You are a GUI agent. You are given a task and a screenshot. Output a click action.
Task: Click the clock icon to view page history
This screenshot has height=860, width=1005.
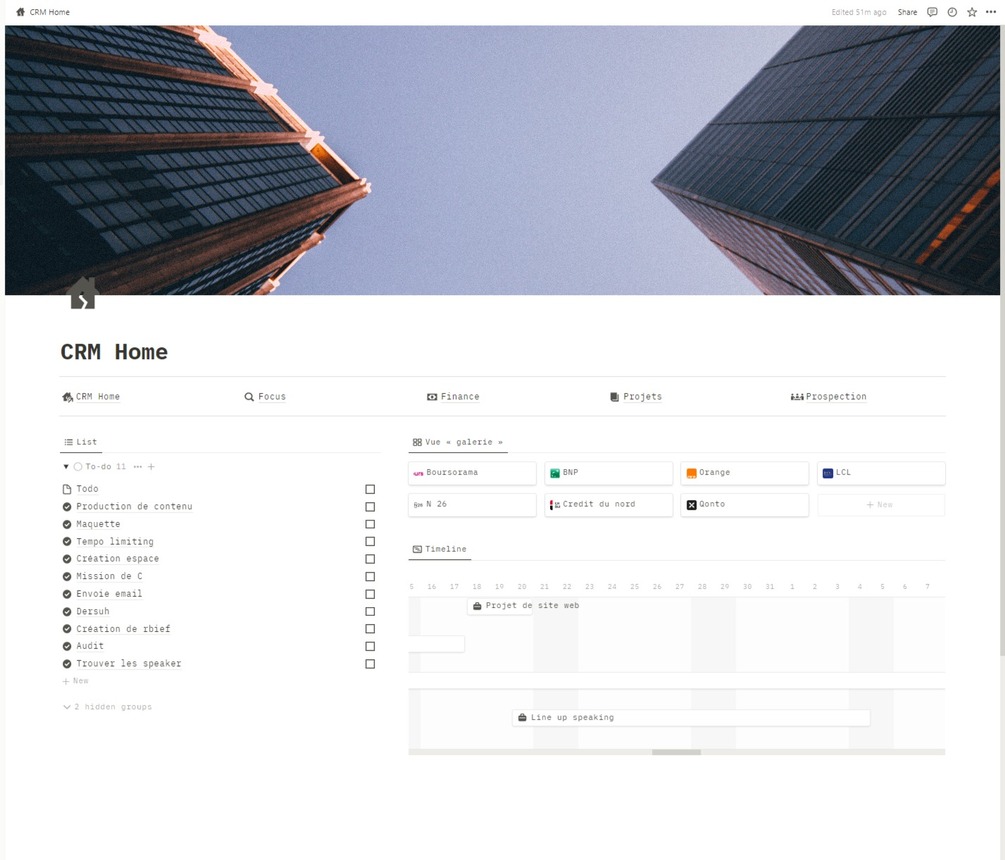[952, 12]
